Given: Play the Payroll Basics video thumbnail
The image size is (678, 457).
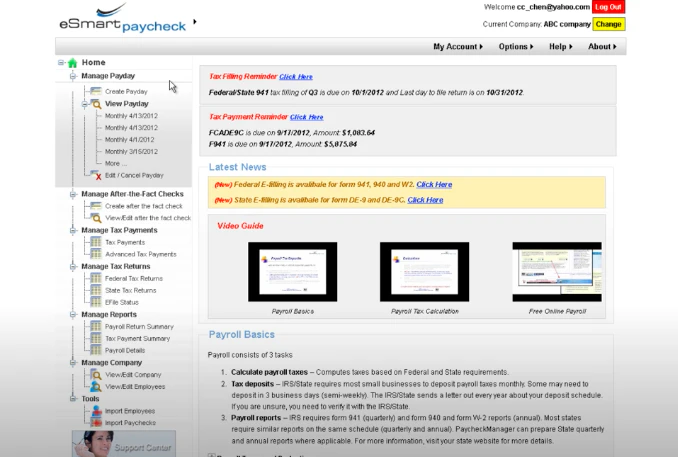Looking at the screenshot, I should tap(293, 272).
